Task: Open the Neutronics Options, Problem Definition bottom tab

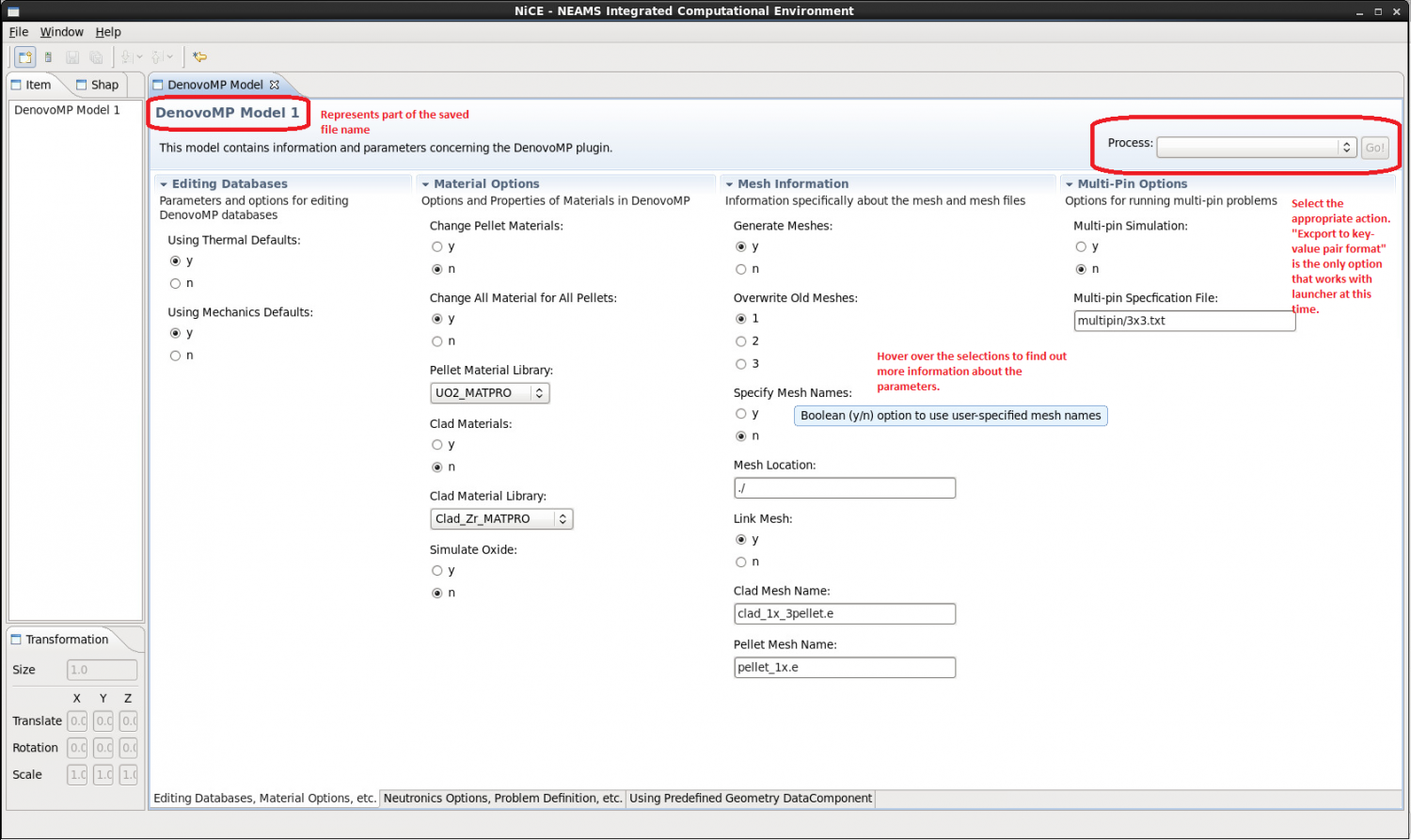Action: 502,799
